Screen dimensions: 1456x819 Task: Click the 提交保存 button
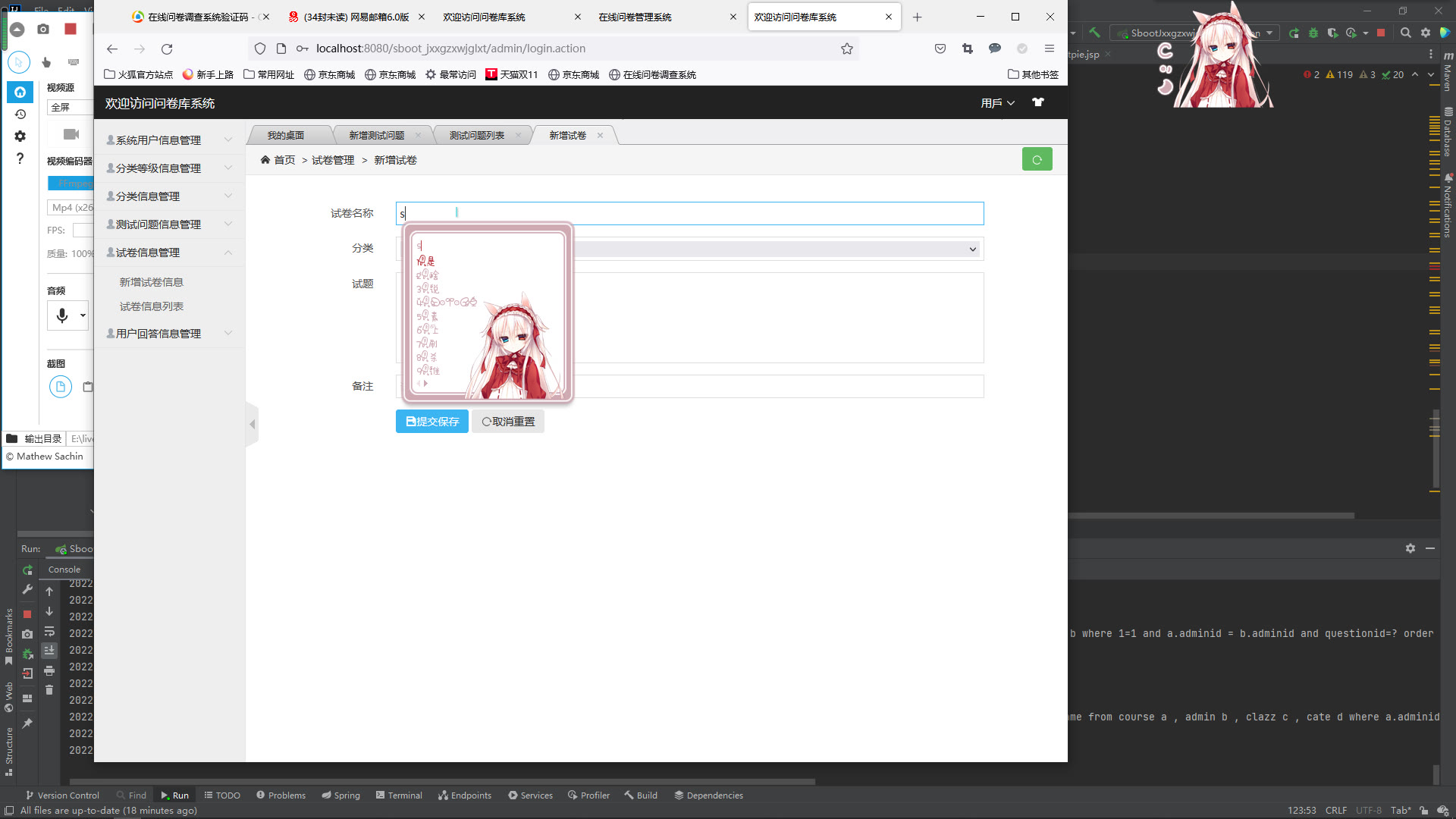432,422
